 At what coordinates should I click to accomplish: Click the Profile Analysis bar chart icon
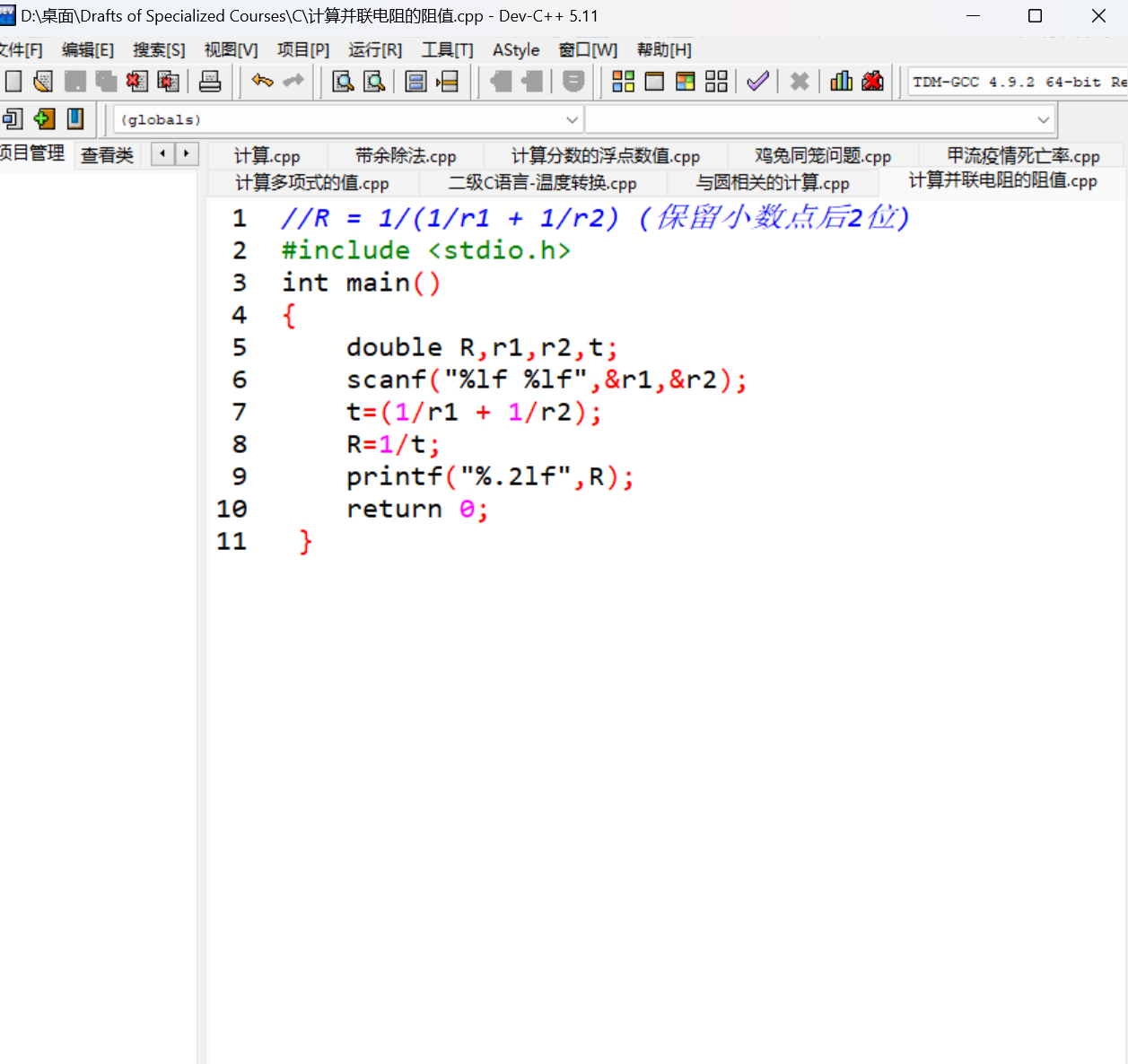(x=842, y=82)
